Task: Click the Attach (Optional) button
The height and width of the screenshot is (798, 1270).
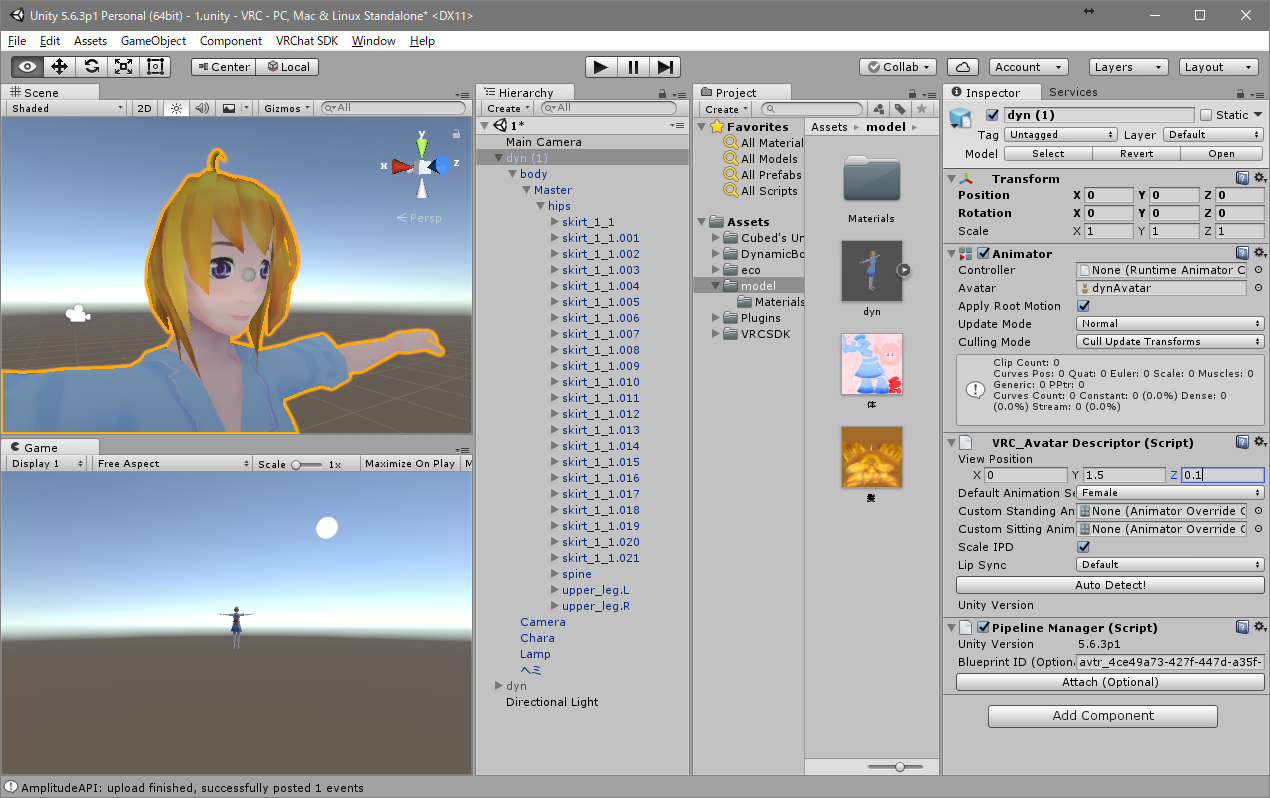Action: pyautogui.click(x=1110, y=682)
